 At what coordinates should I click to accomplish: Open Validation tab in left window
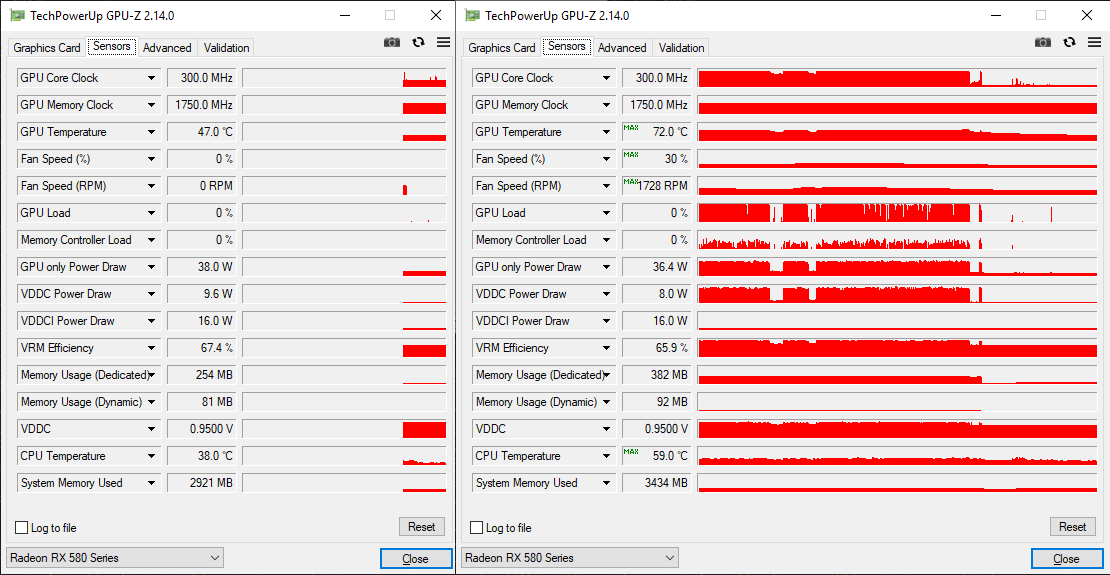pos(227,48)
